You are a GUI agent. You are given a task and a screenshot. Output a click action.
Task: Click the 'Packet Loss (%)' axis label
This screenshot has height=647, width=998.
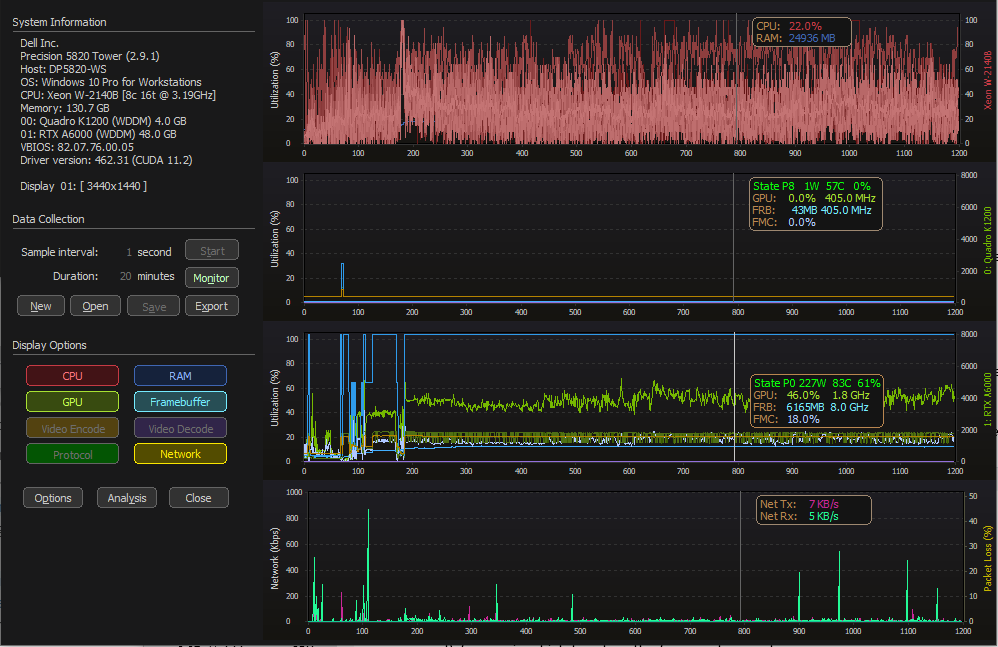coord(988,559)
